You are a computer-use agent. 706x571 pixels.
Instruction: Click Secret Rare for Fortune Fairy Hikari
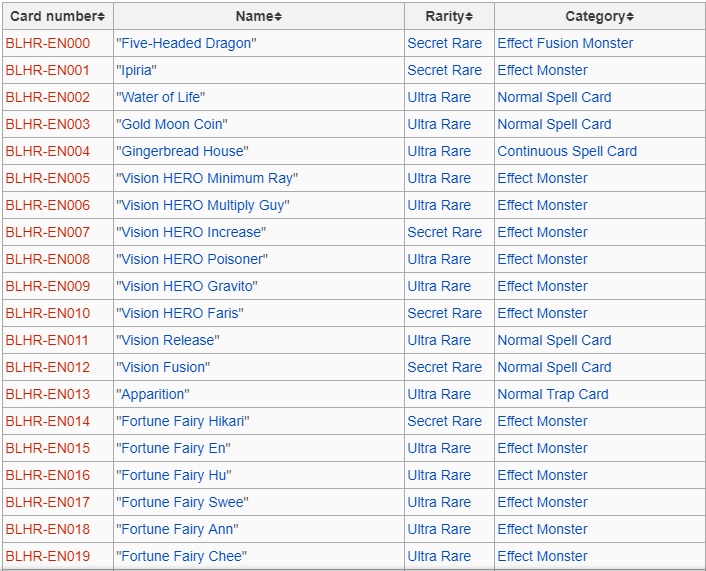[x=444, y=421]
